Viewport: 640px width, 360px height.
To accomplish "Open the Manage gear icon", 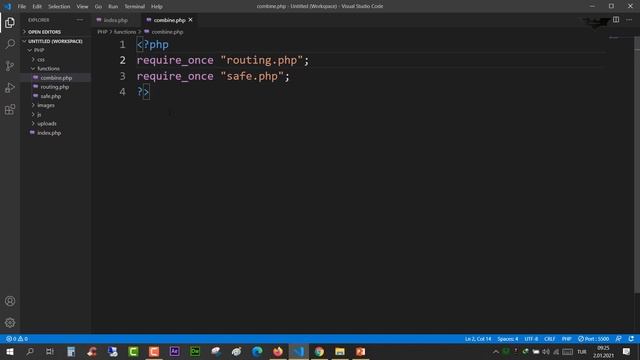I will pos(10,323).
